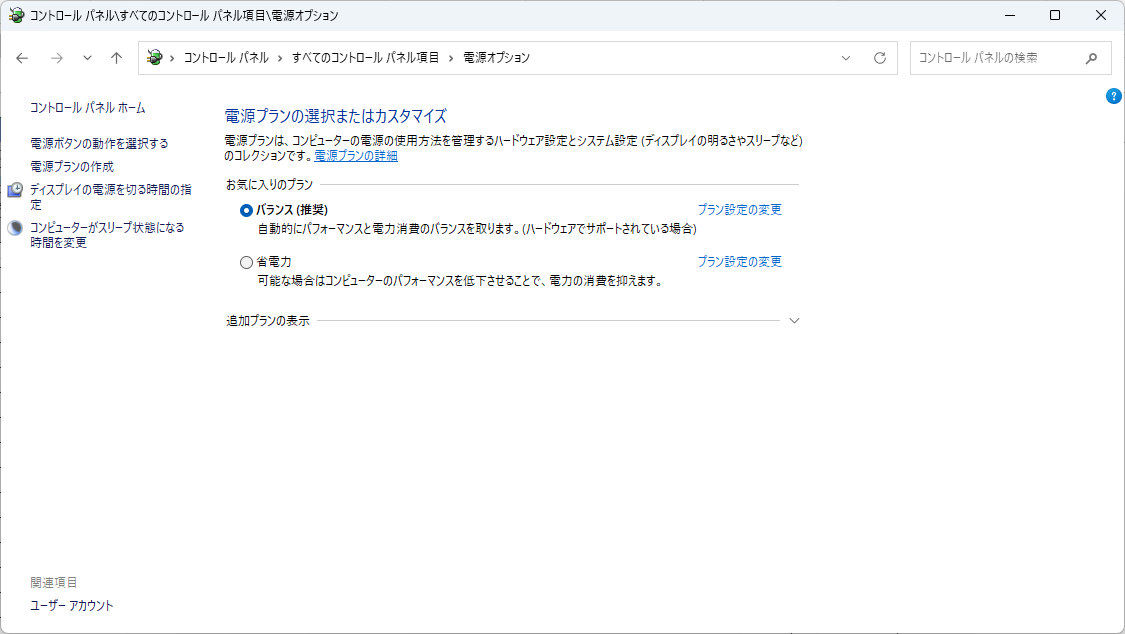Open the blue help question mark icon

coord(1113,96)
